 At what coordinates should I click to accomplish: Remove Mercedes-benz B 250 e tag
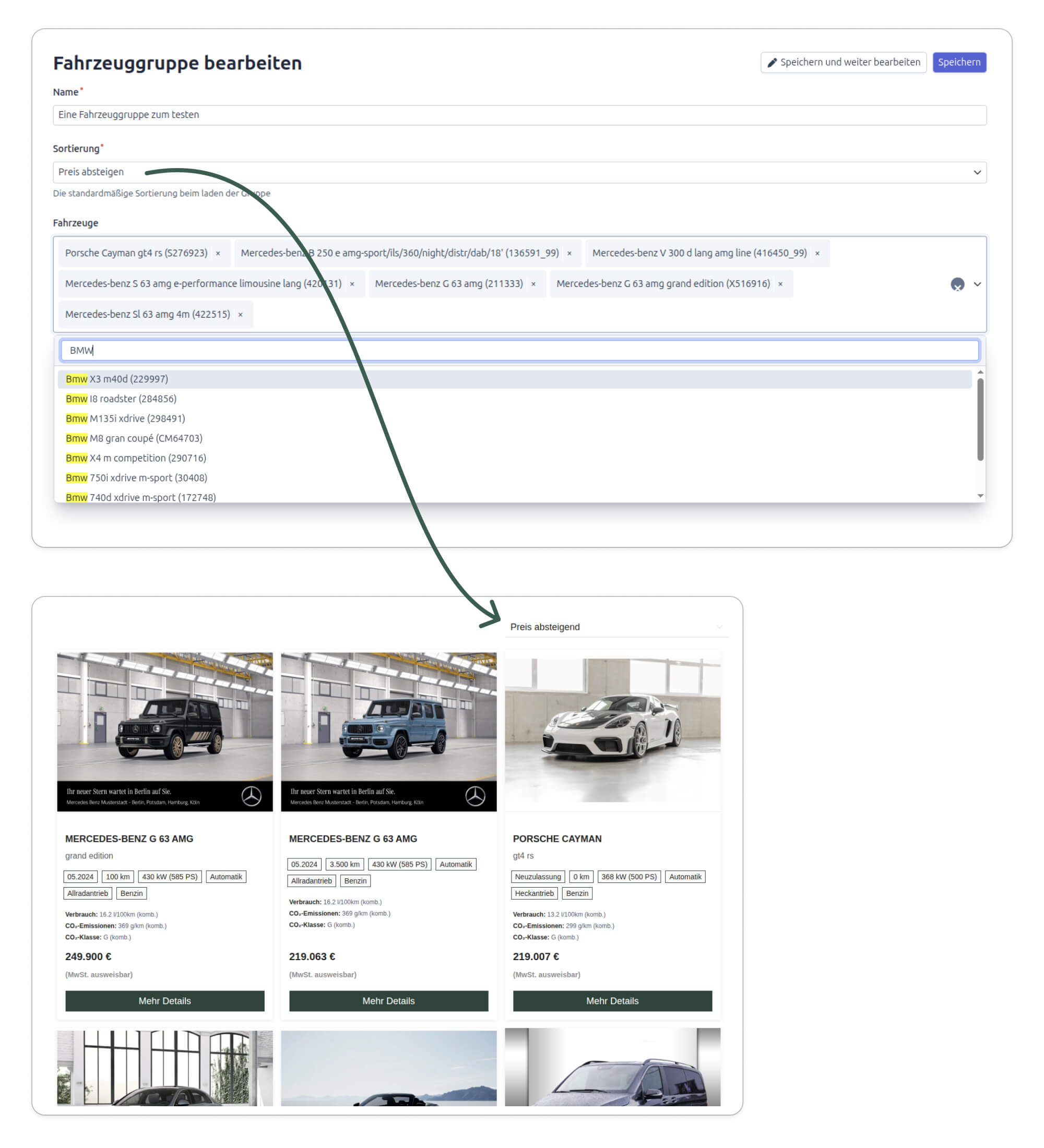[570, 254]
